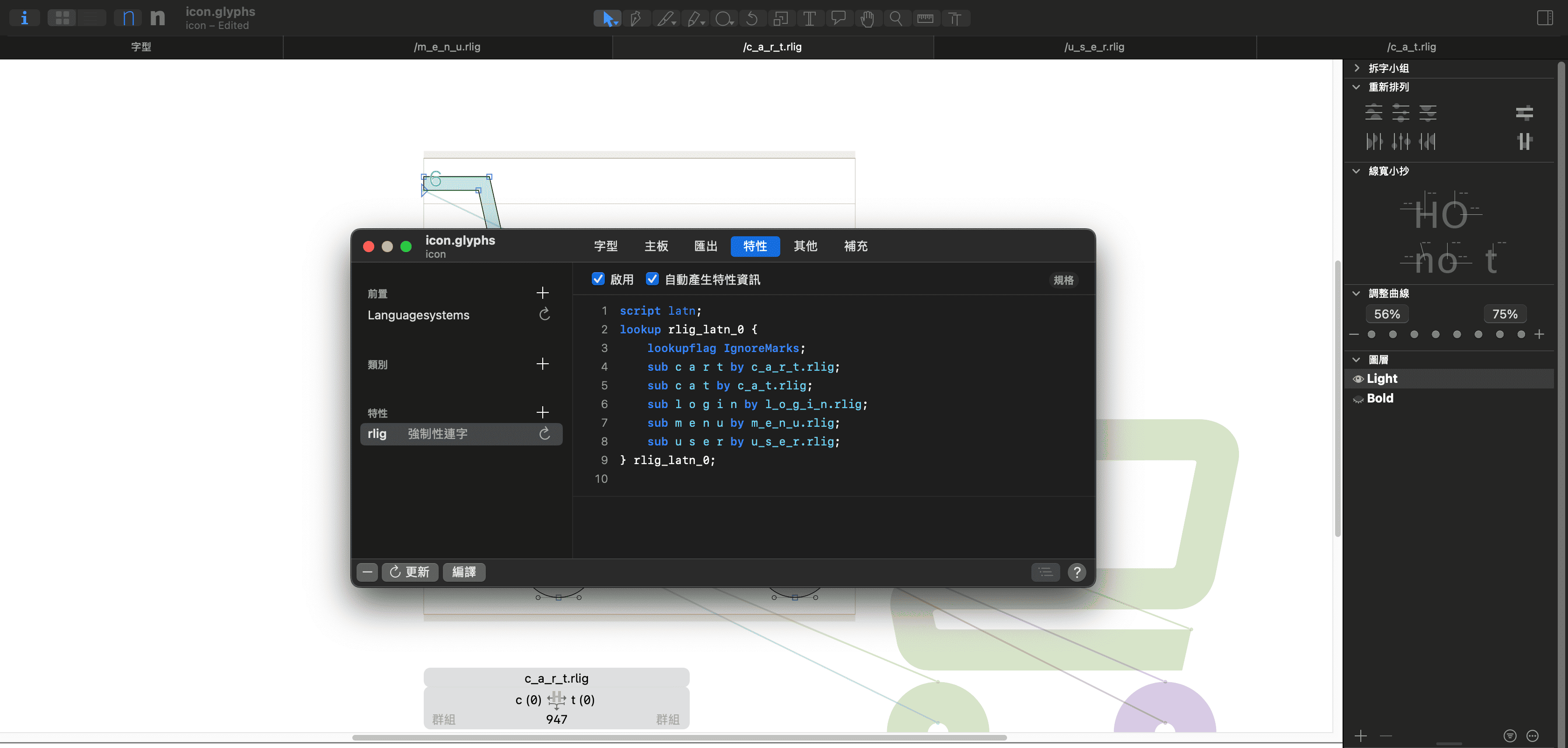Show the Bold layer
Screen dimensions: 1568x748
(1358, 399)
